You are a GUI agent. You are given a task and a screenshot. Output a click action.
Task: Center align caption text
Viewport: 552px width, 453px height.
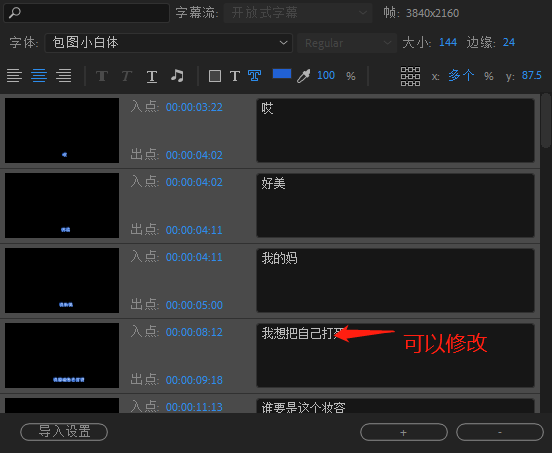[39, 75]
